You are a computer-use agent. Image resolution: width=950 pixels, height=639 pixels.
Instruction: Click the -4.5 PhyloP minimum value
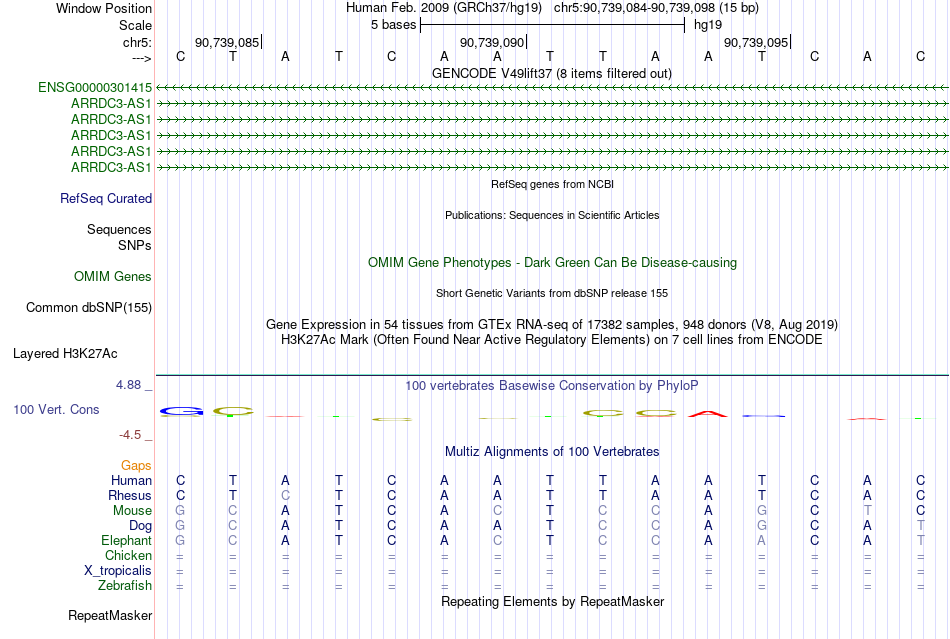click(130, 435)
